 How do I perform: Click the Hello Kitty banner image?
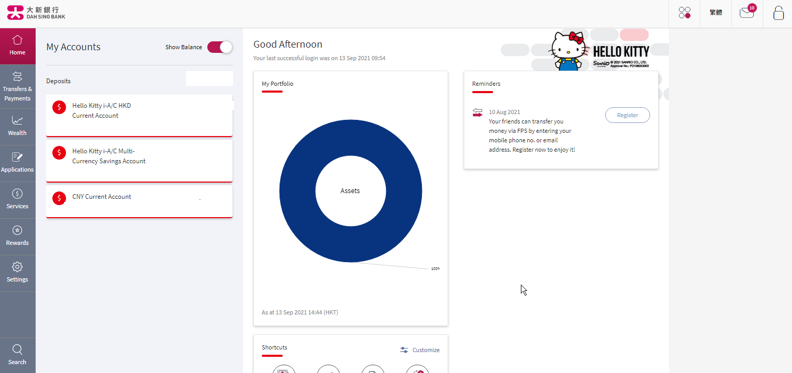click(x=600, y=50)
